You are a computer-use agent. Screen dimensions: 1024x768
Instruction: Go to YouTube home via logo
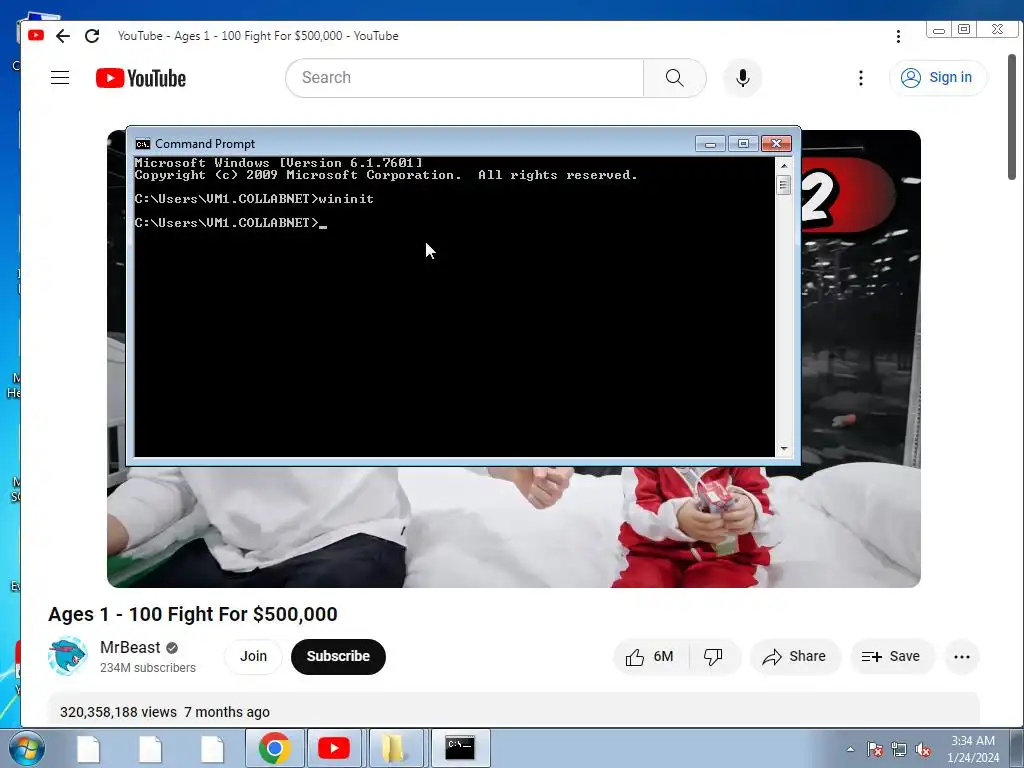140,78
